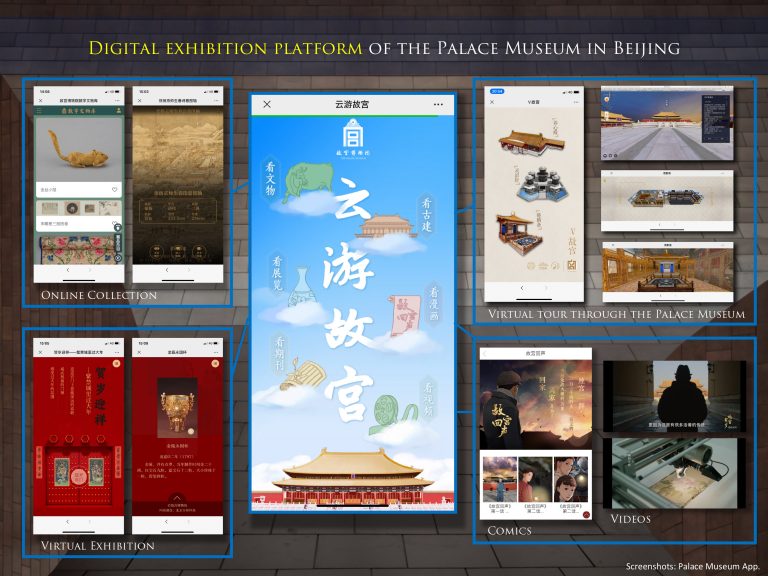Open the panoramic palace courtyard view
Image resolution: width=768 pixels, height=576 pixels.
(667, 123)
